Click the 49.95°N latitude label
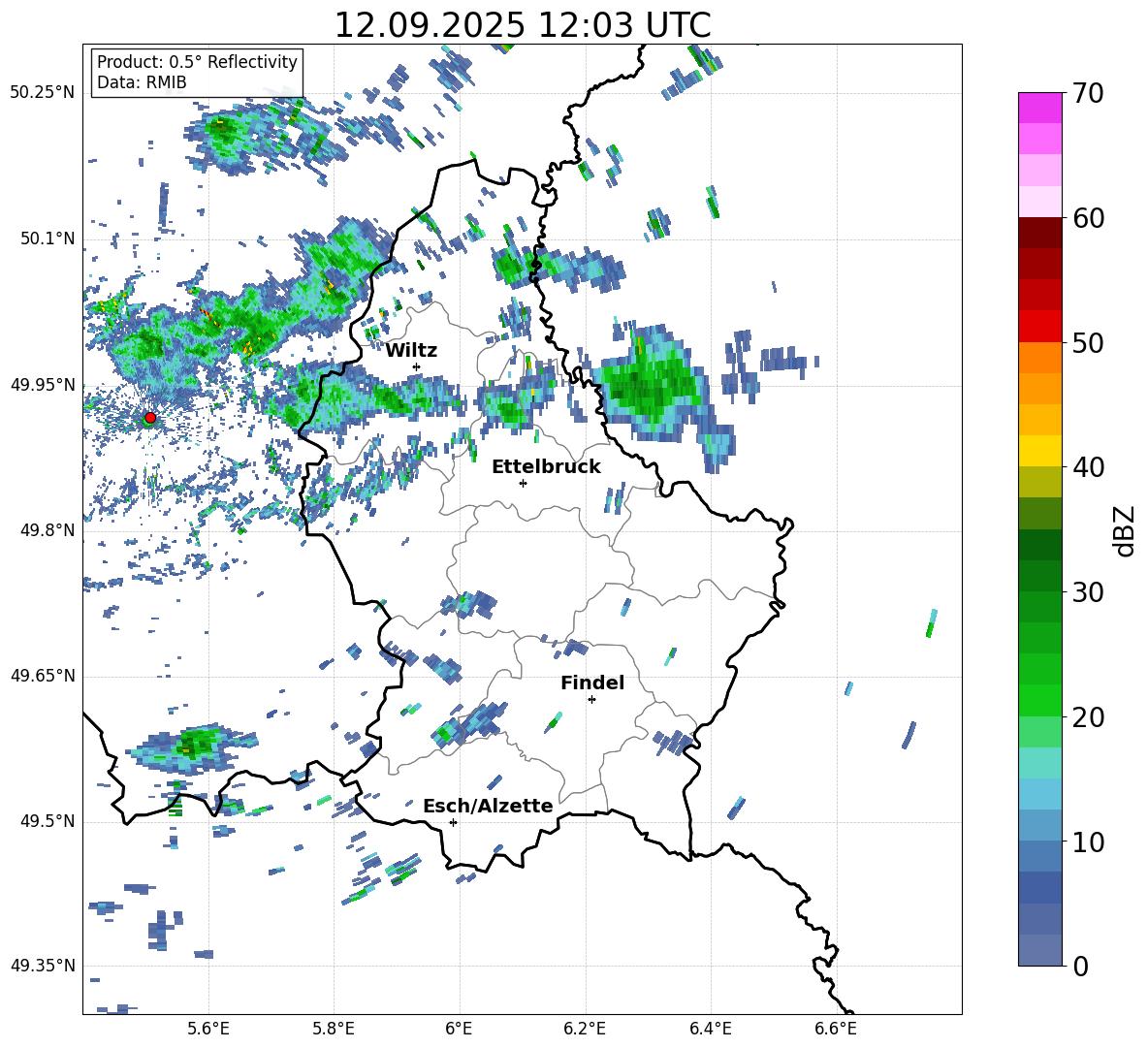The height and width of the screenshot is (1048, 1148). point(43,385)
